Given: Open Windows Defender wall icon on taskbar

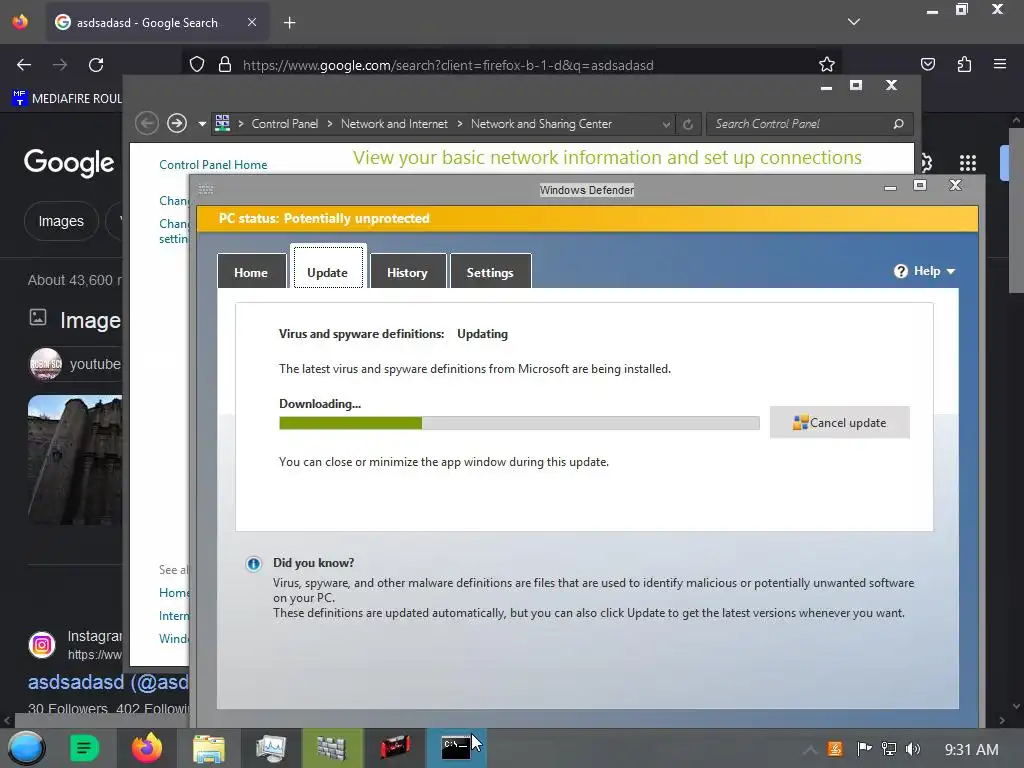Looking at the screenshot, I should (x=332, y=748).
